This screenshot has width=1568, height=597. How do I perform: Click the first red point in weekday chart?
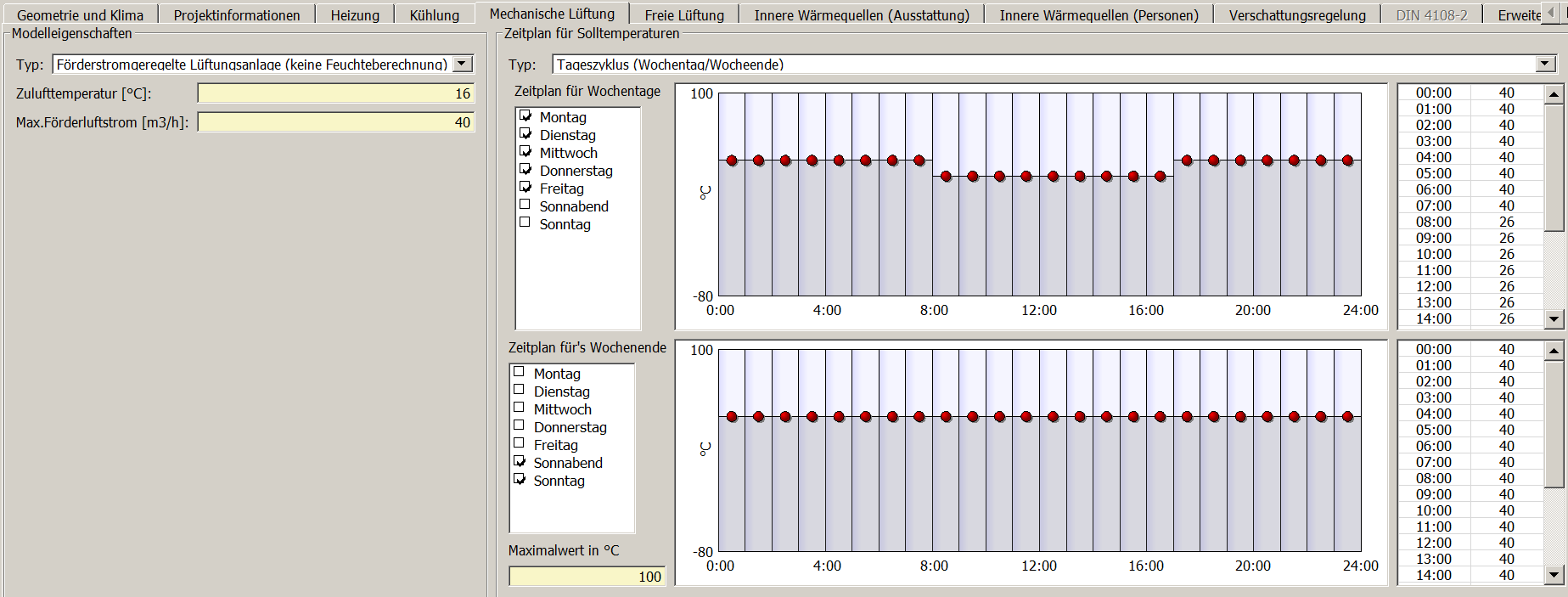732,161
